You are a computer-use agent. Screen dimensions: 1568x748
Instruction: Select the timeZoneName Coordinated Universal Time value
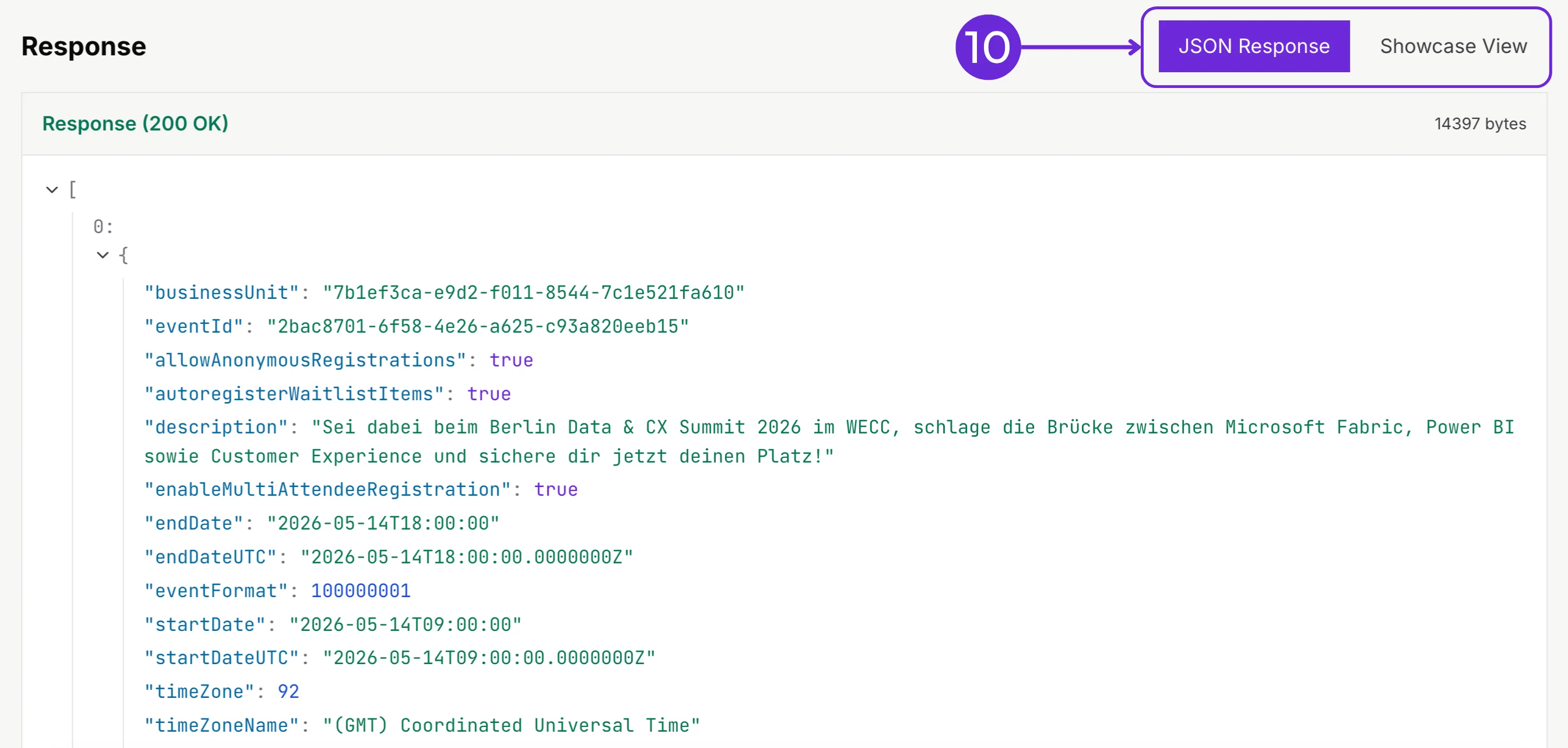pyautogui.click(x=511, y=725)
